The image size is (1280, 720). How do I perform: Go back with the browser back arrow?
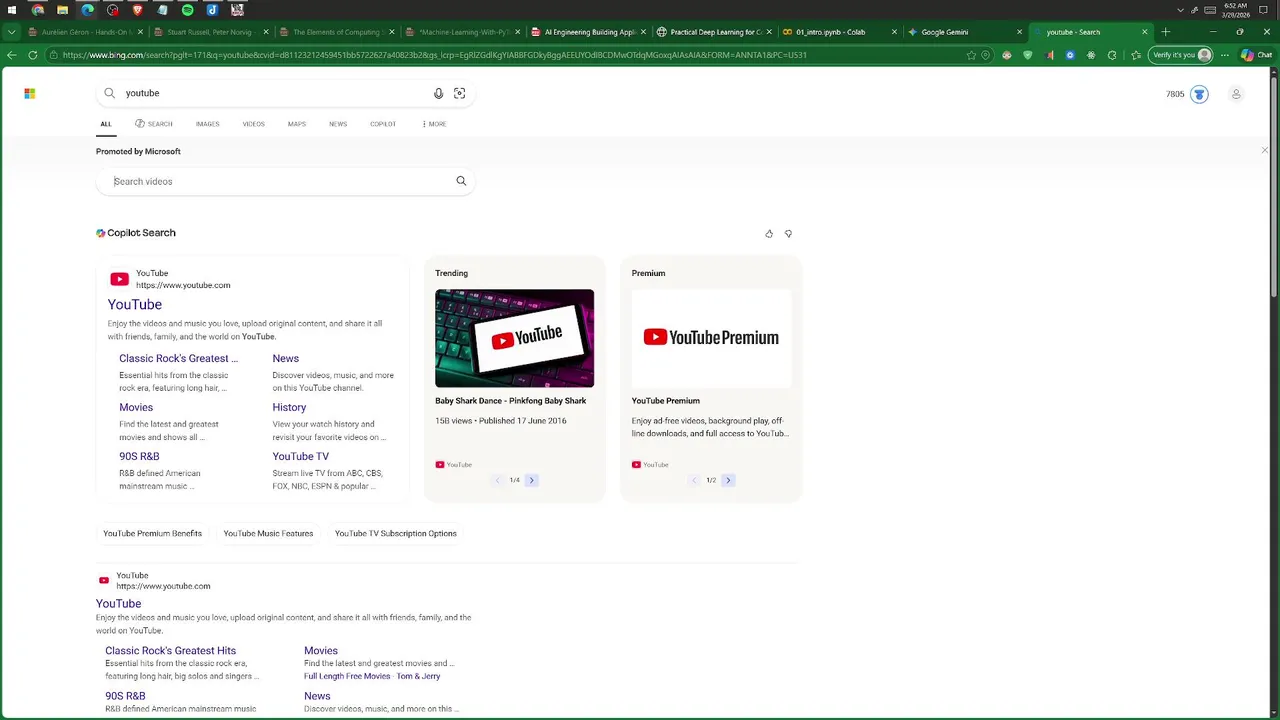click(x=11, y=55)
